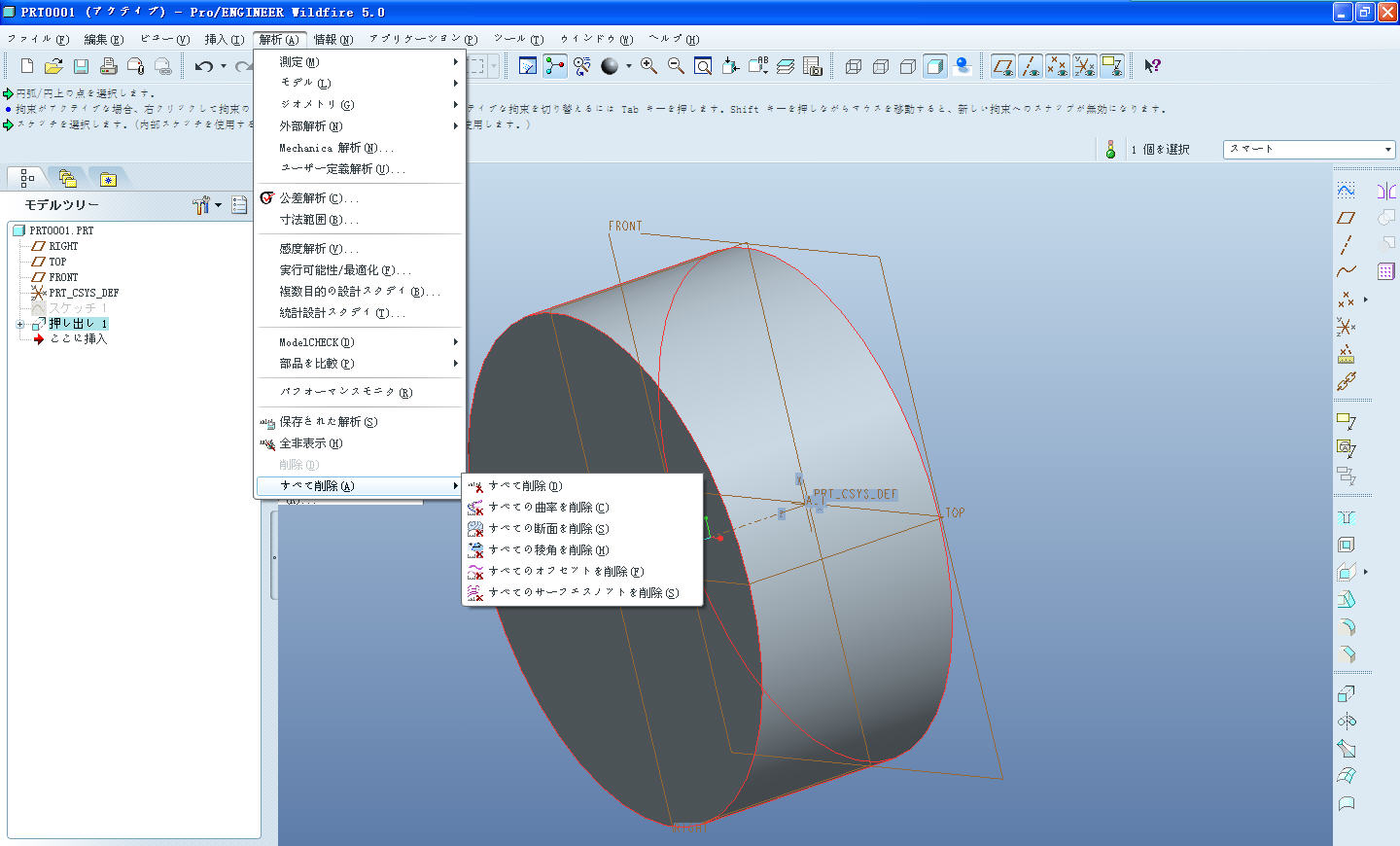1400x846 pixels.
Task: Switch to favorites tab
Action: (x=108, y=179)
